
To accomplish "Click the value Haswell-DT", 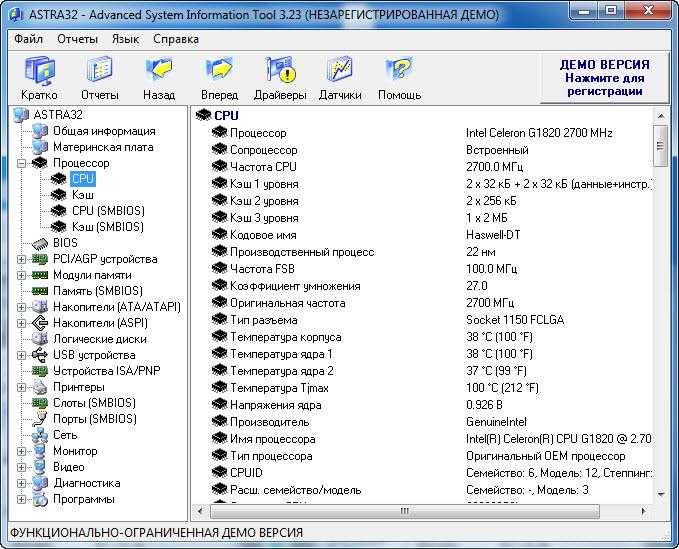I will pos(493,235).
